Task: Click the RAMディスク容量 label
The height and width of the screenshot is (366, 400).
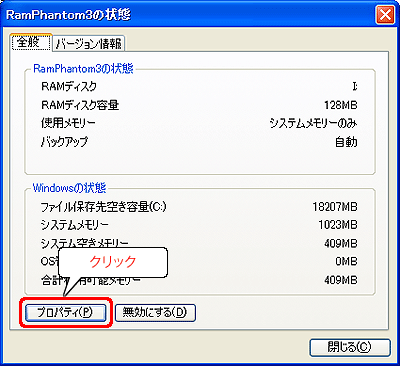Action: (x=80, y=105)
